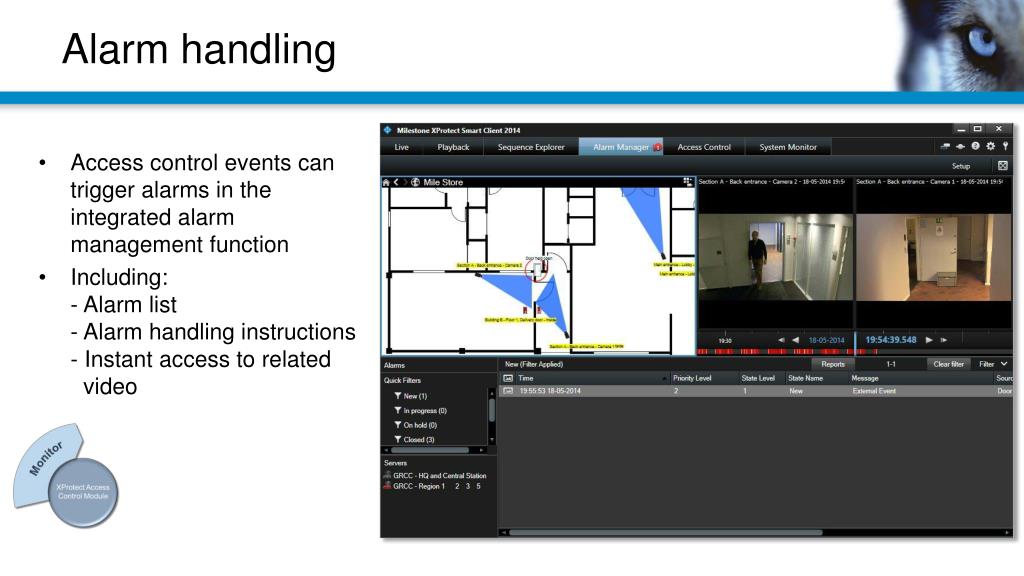Toggle full screen mode icon

pyautogui.click(x=1002, y=165)
